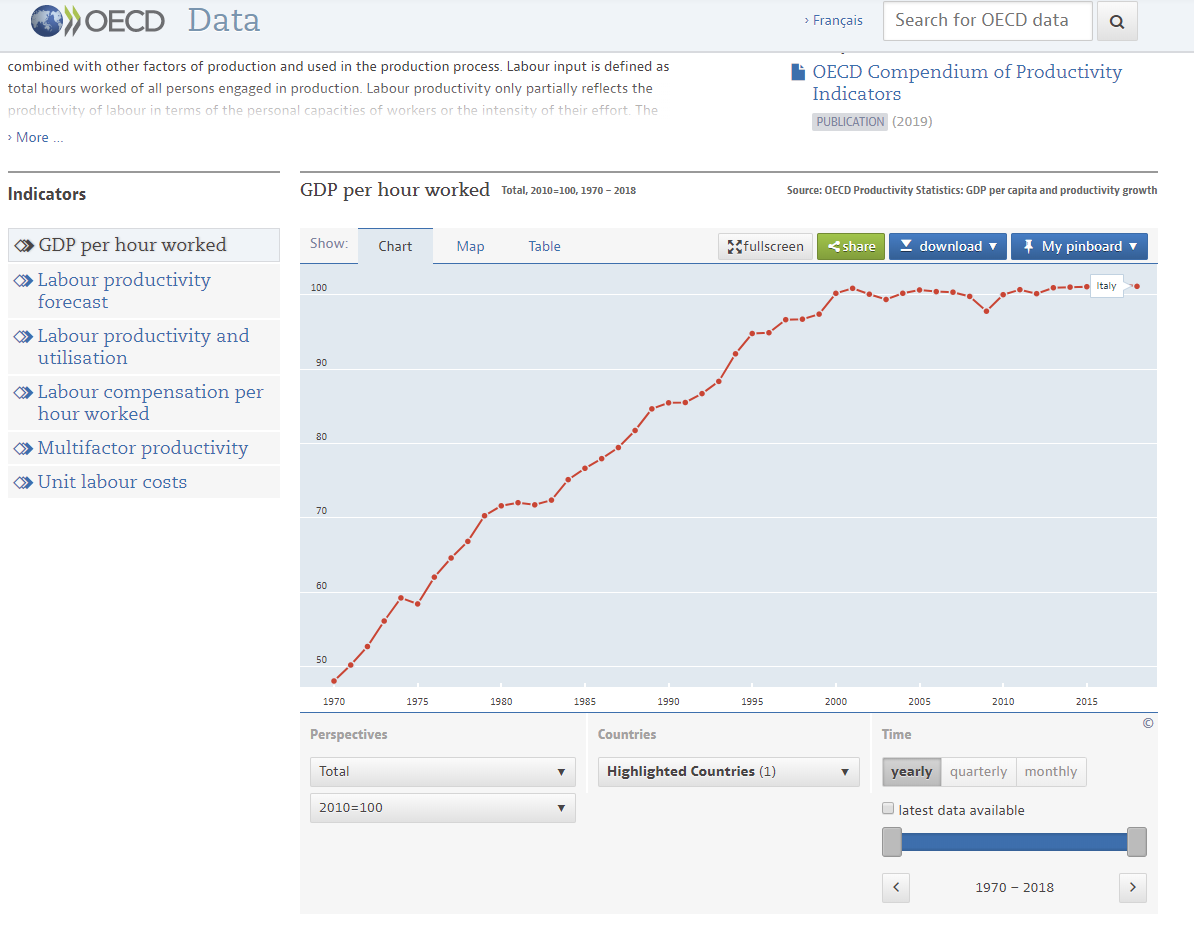Enable latest data available checkbox

[x=888, y=809]
